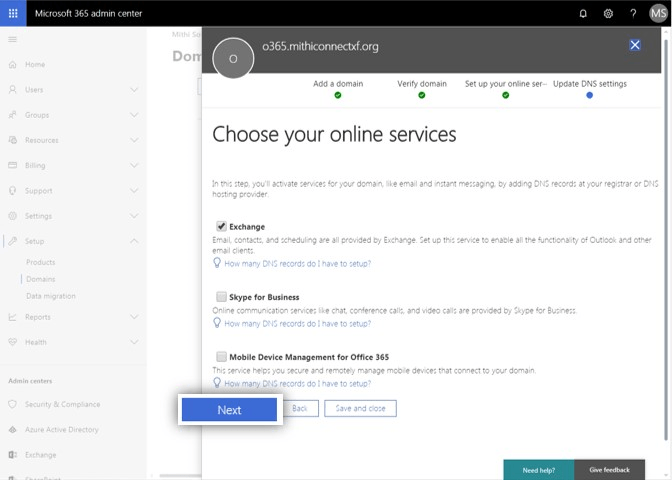Click the Give feedback button

[609, 470]
